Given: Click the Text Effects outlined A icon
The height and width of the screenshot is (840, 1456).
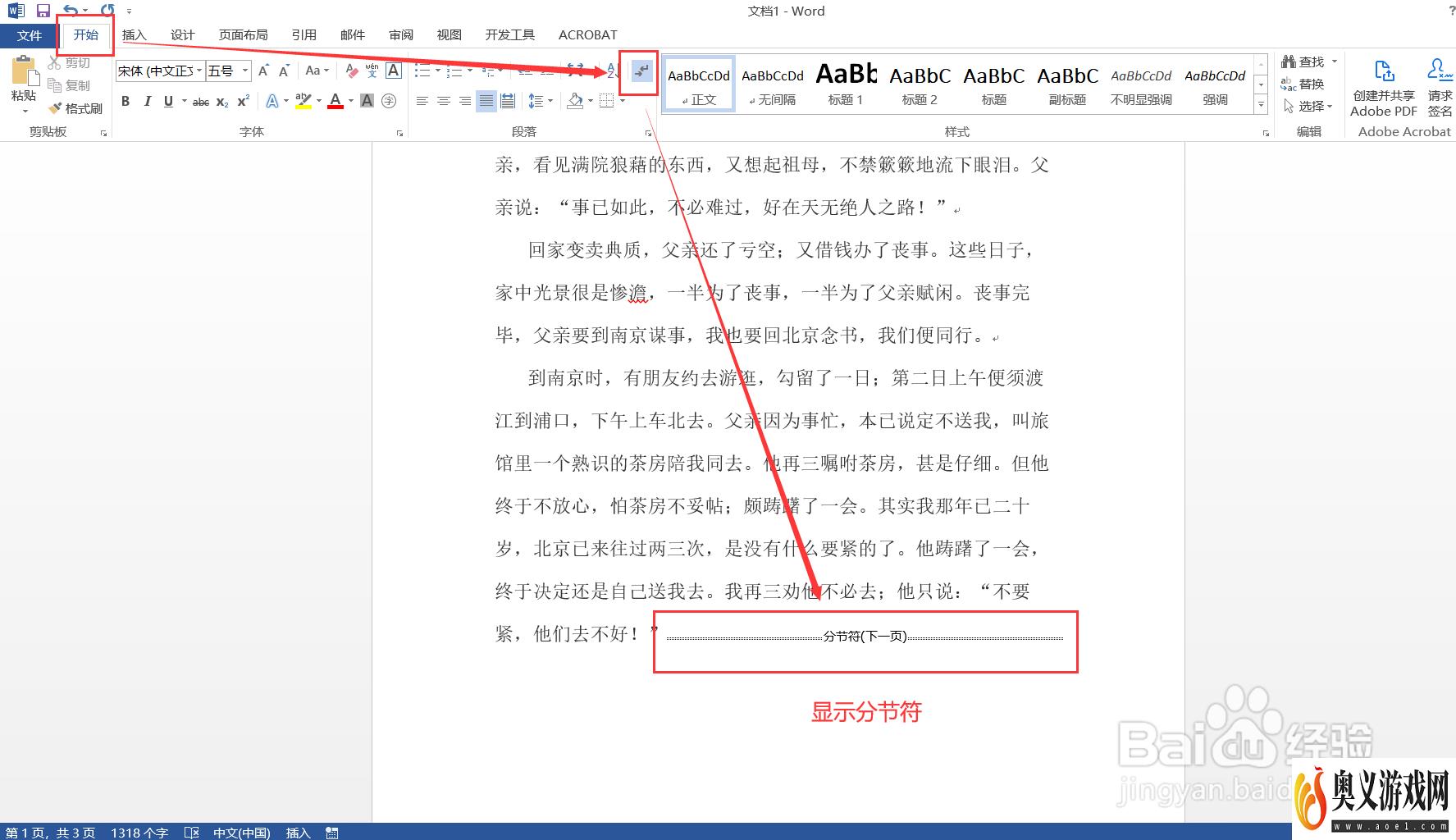Looking at the screenshot, I should [x=272, y=101].
